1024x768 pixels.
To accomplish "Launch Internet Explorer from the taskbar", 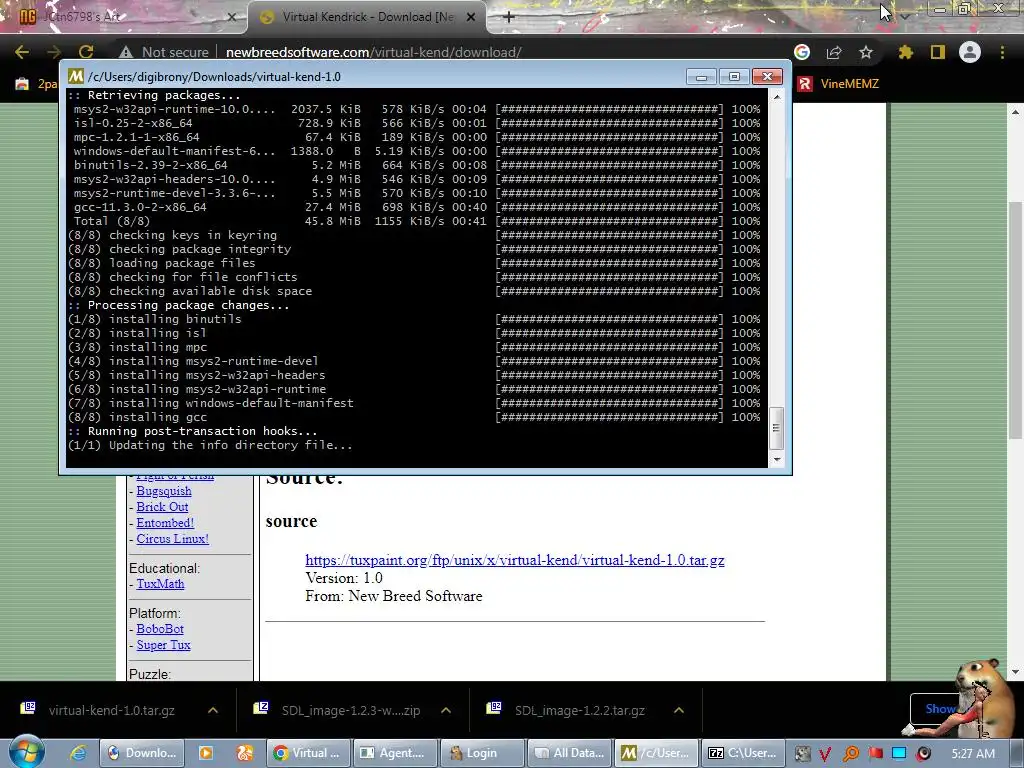I will 78,753.
